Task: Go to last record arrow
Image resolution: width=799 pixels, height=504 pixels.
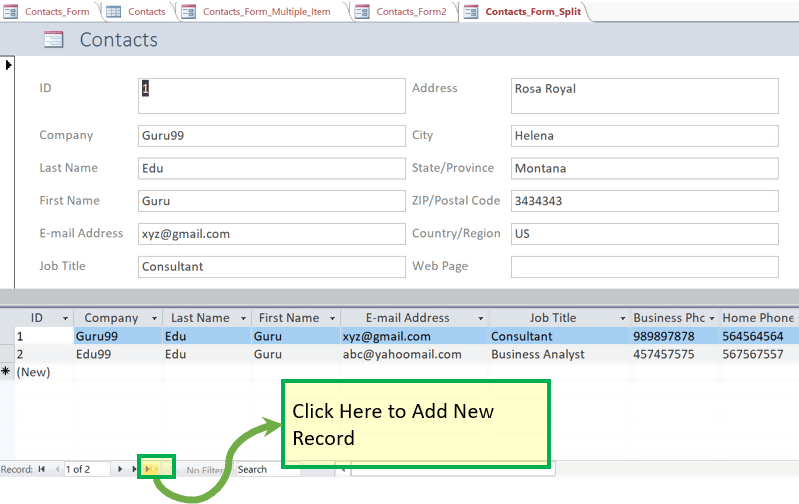Action: click(134, 469)
